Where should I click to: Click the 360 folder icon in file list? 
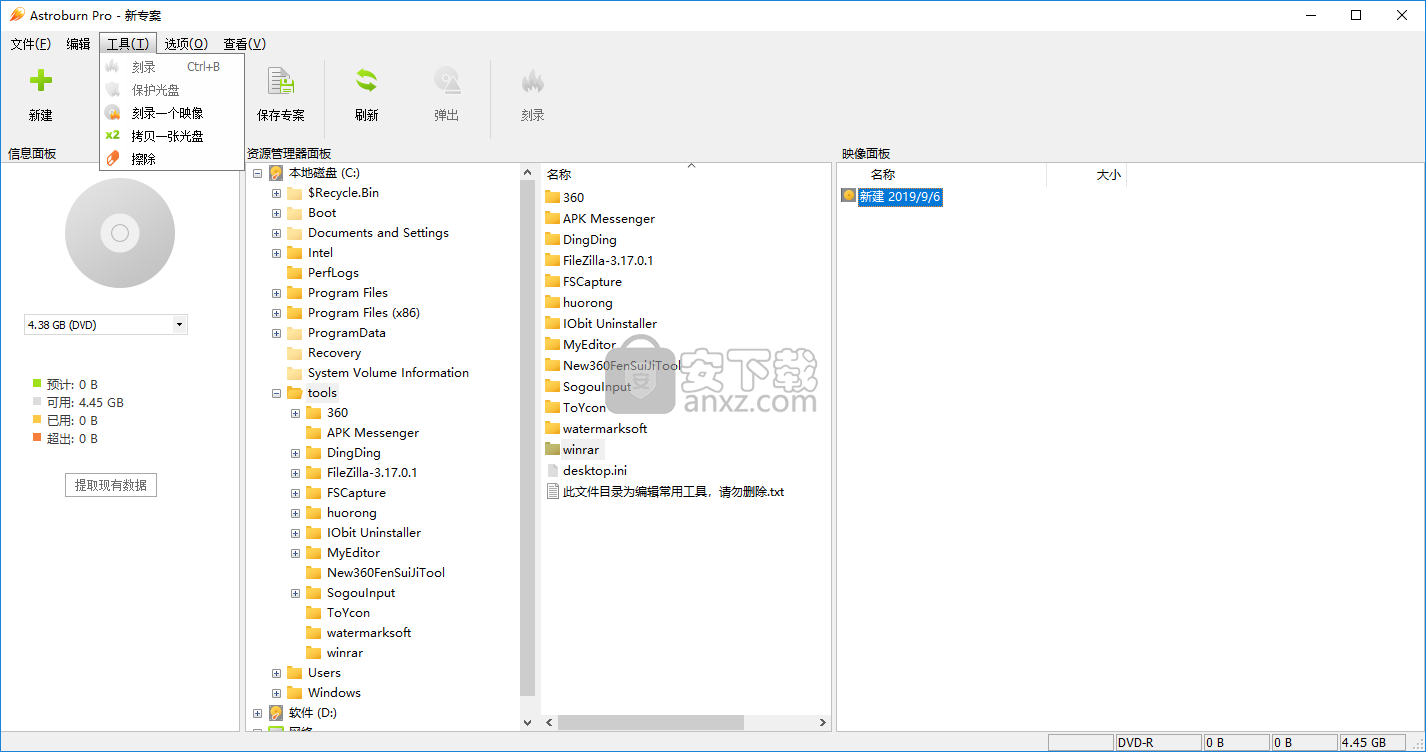tap(552, 197)
